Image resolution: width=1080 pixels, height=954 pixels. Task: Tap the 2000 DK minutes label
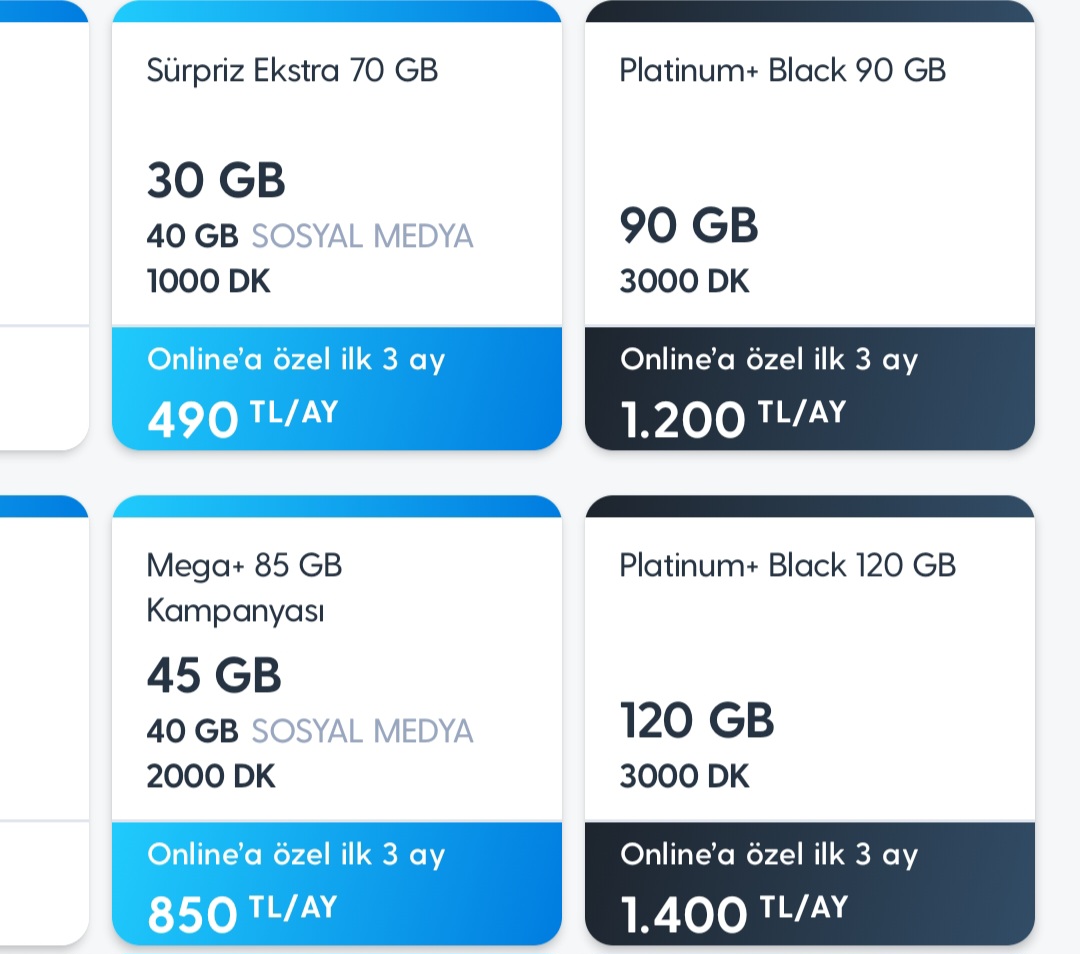pyautogui.click(x=211, y=776)
